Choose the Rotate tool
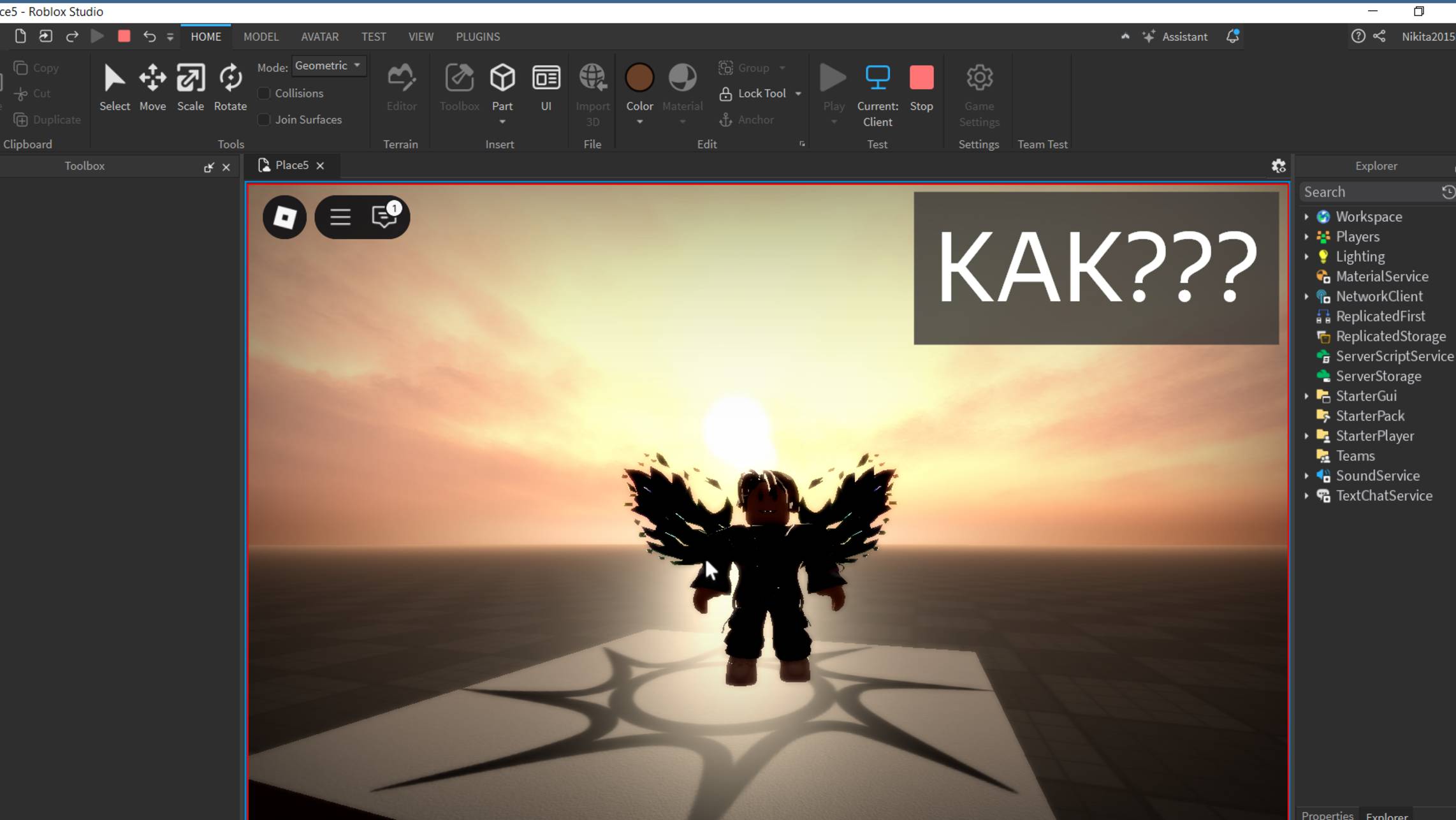This screenshot has width=1456, height=820. 230,87
